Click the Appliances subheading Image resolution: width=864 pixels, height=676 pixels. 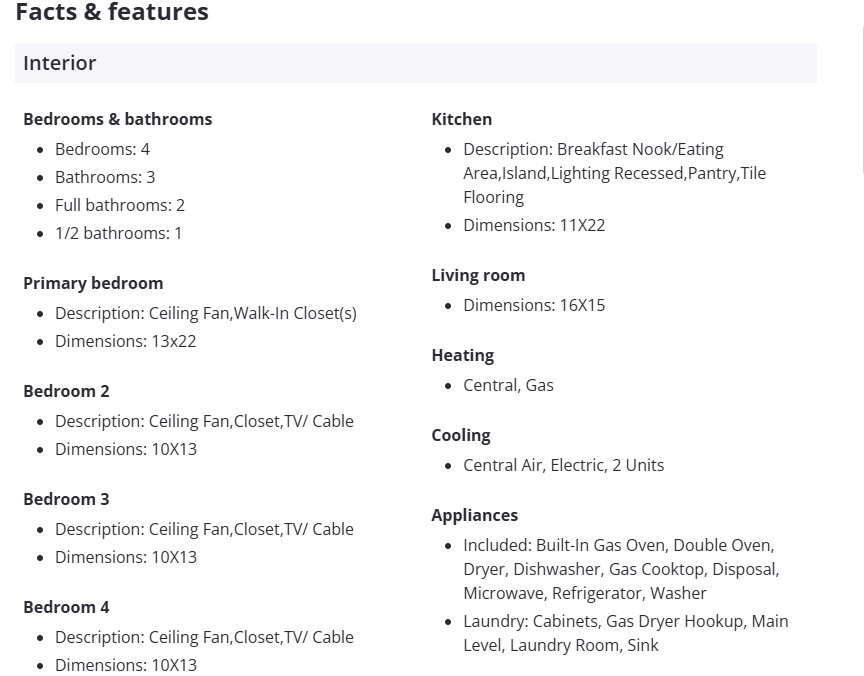(x=474, y=515)
